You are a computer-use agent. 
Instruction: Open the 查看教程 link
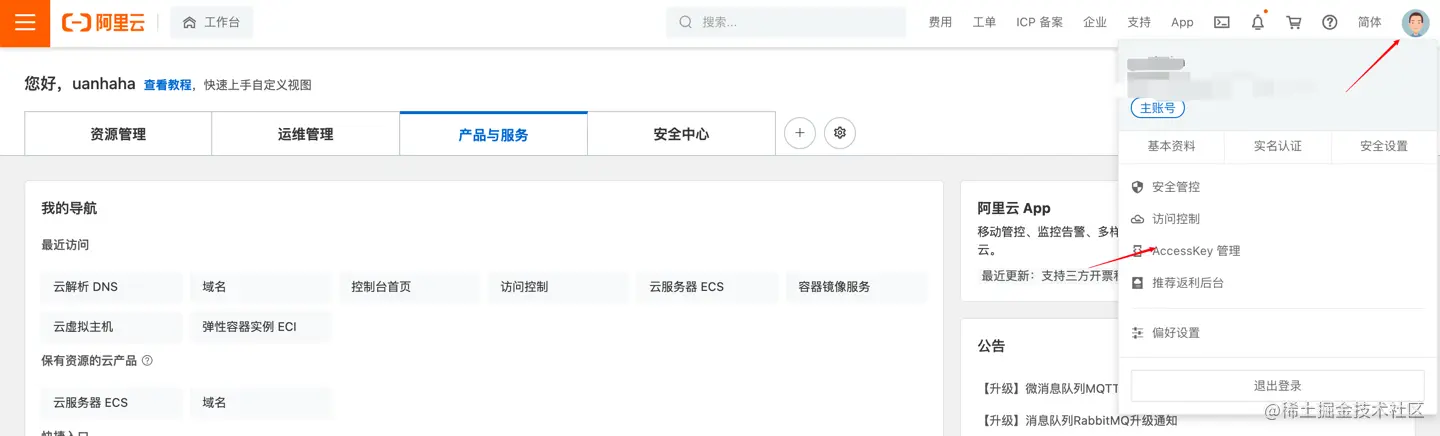167,85
